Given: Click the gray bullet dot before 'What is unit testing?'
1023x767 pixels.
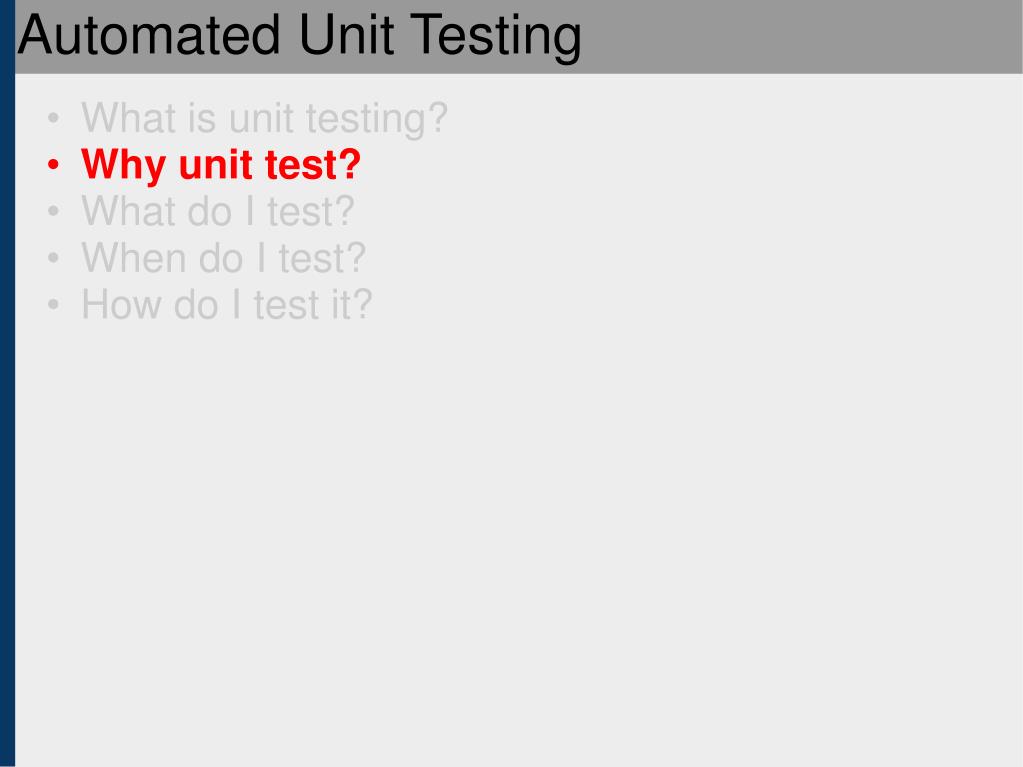Looking at the screenshot, I should click(x=53, y=119).
